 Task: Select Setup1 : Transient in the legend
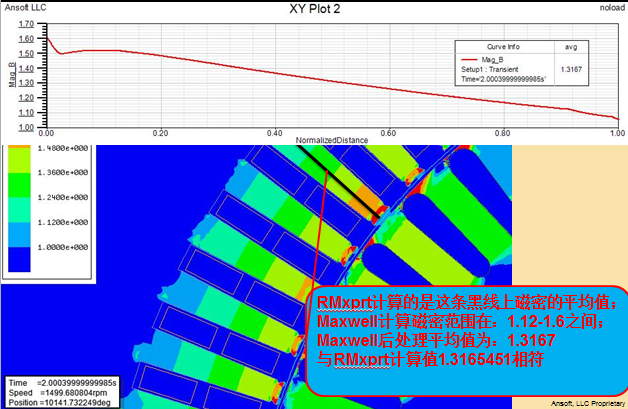pyautogui.click(x=489, y=69)
